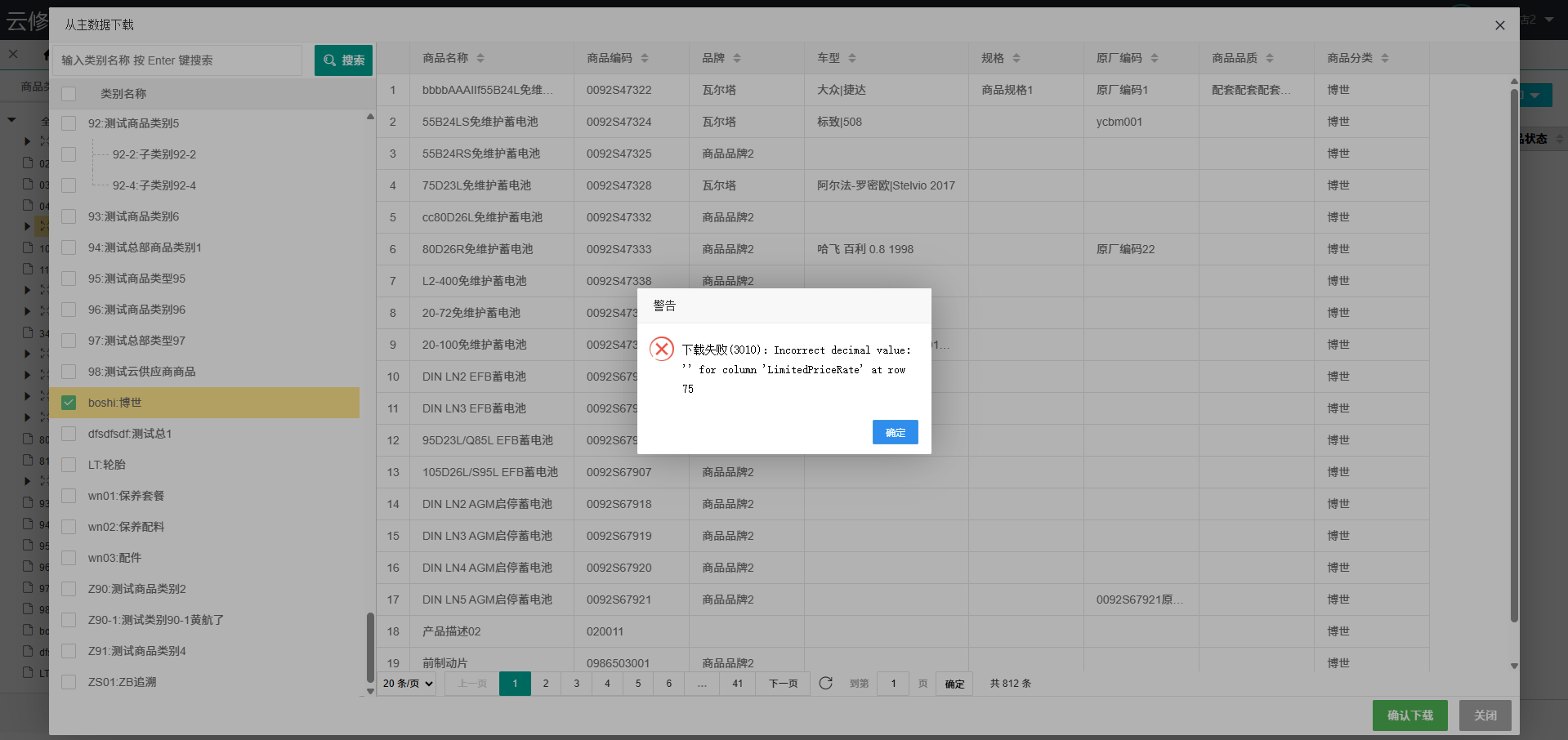Check the 93:测试商品类别6 checkbox
Screen dimensions: 1568x740
click(69, 216)
